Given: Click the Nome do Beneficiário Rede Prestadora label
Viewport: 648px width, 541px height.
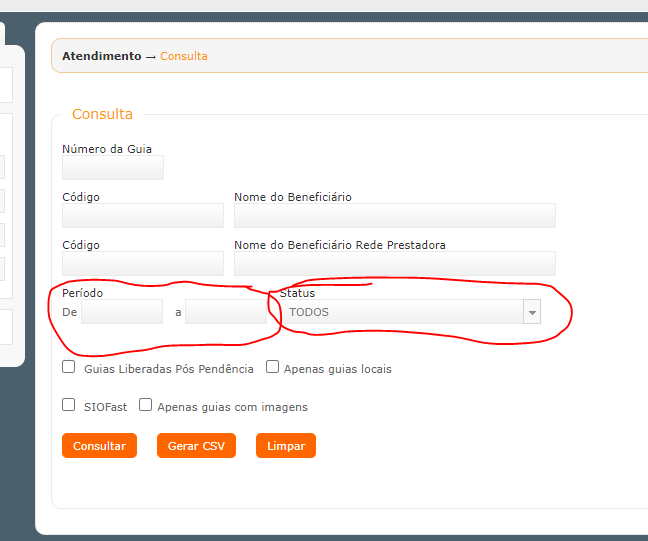Looking at the screenshot, I should (x=340, y=245).
